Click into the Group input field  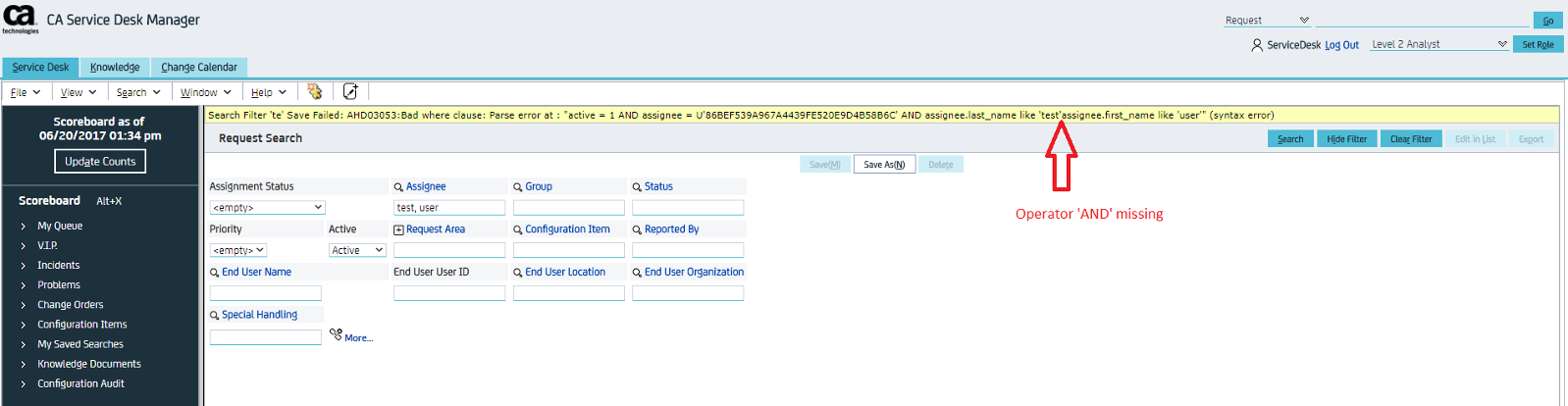coord(569,208)
